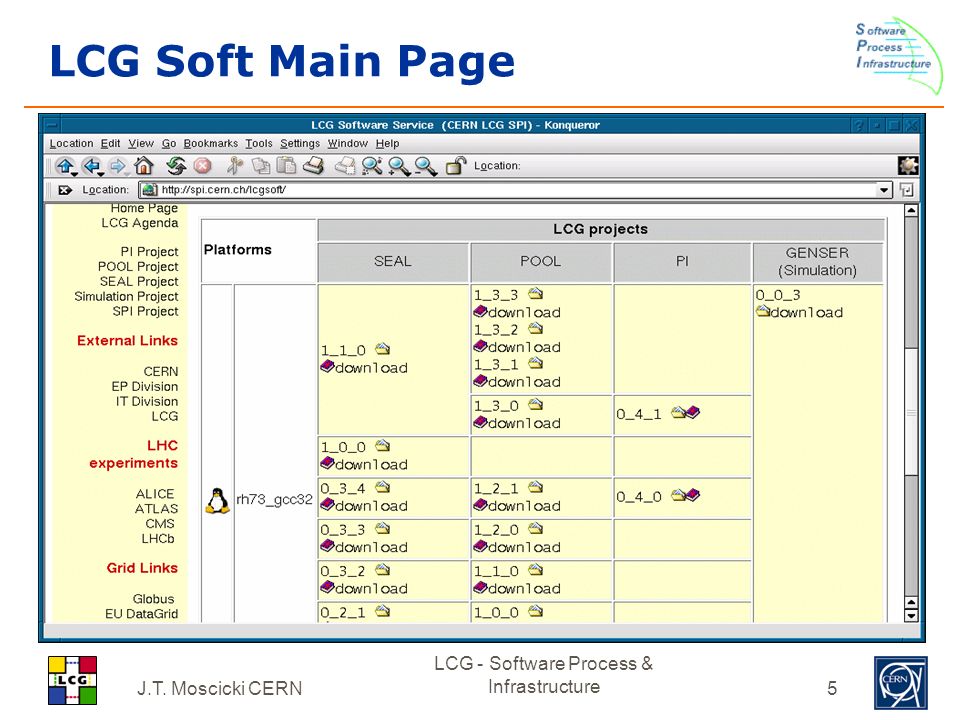
Task: Click the rh73_gcc32 platform label
Action: click(274, 500)
